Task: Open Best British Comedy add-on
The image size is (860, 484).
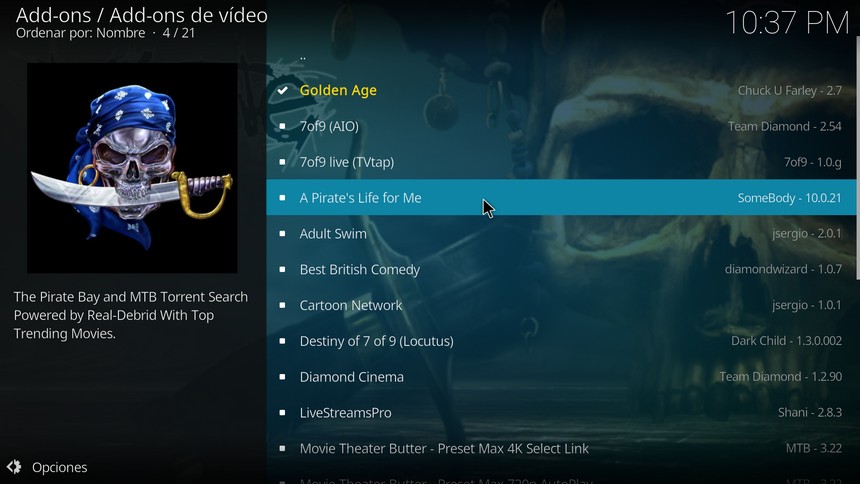Action: point(561,269)
